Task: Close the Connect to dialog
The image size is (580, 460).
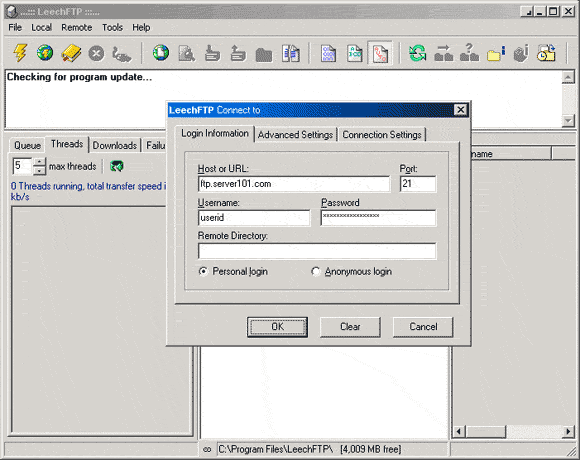Action: click(461, 110)
